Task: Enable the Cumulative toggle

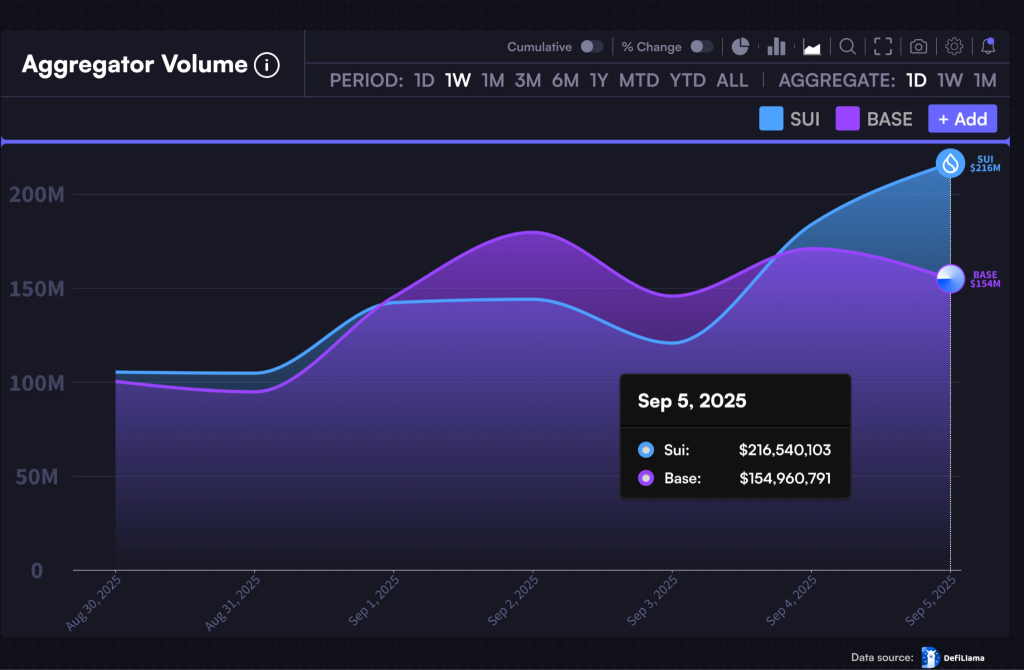Action: [x=592, y=47]
